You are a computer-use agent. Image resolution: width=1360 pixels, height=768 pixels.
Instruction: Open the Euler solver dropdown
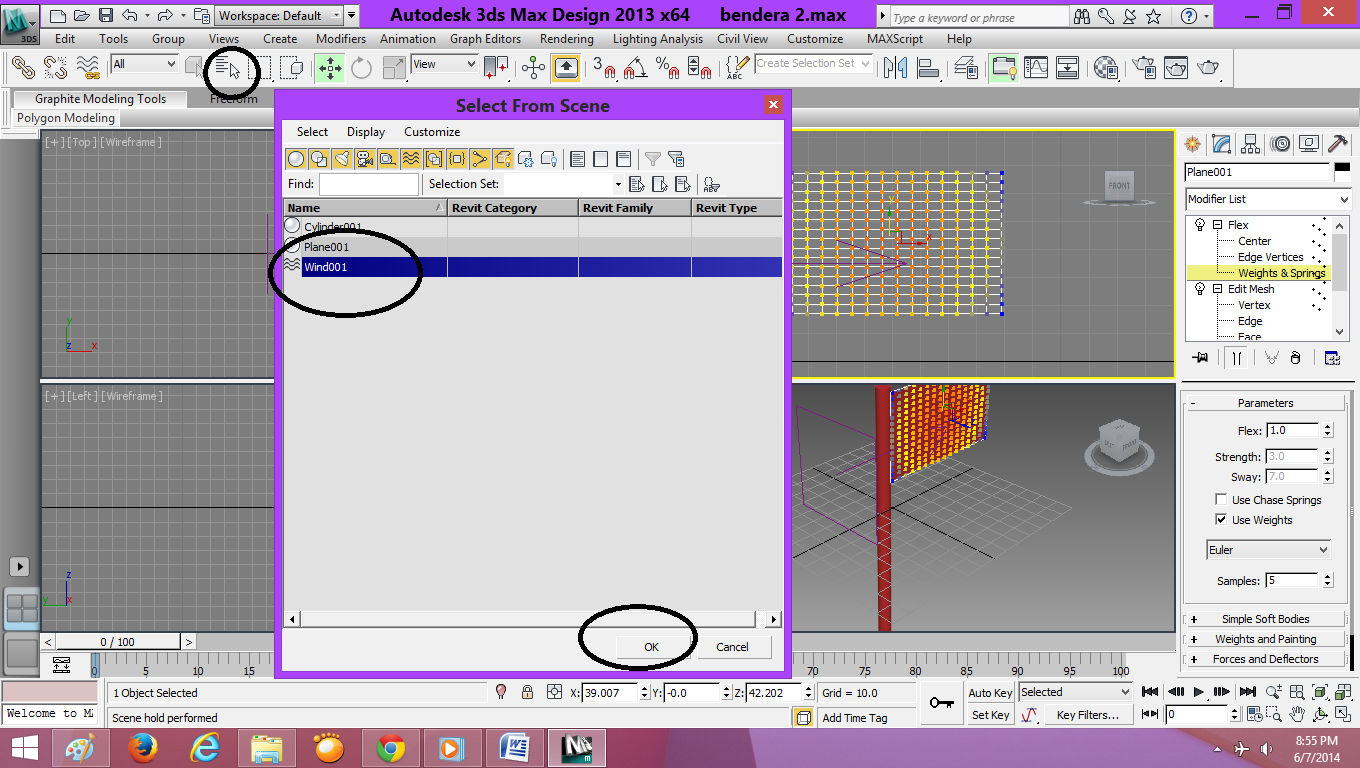(1269, 550)
